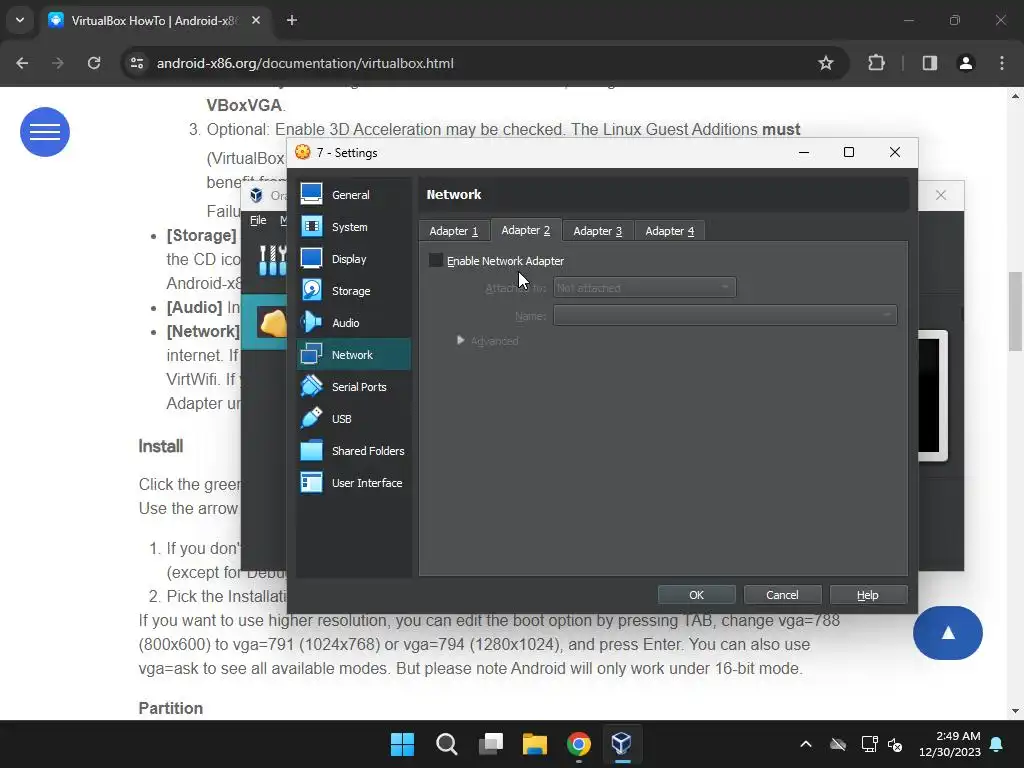Open the clock and calendar flyout
Image resolution: width=1024 pixels, height=768 pixels.
949,744
